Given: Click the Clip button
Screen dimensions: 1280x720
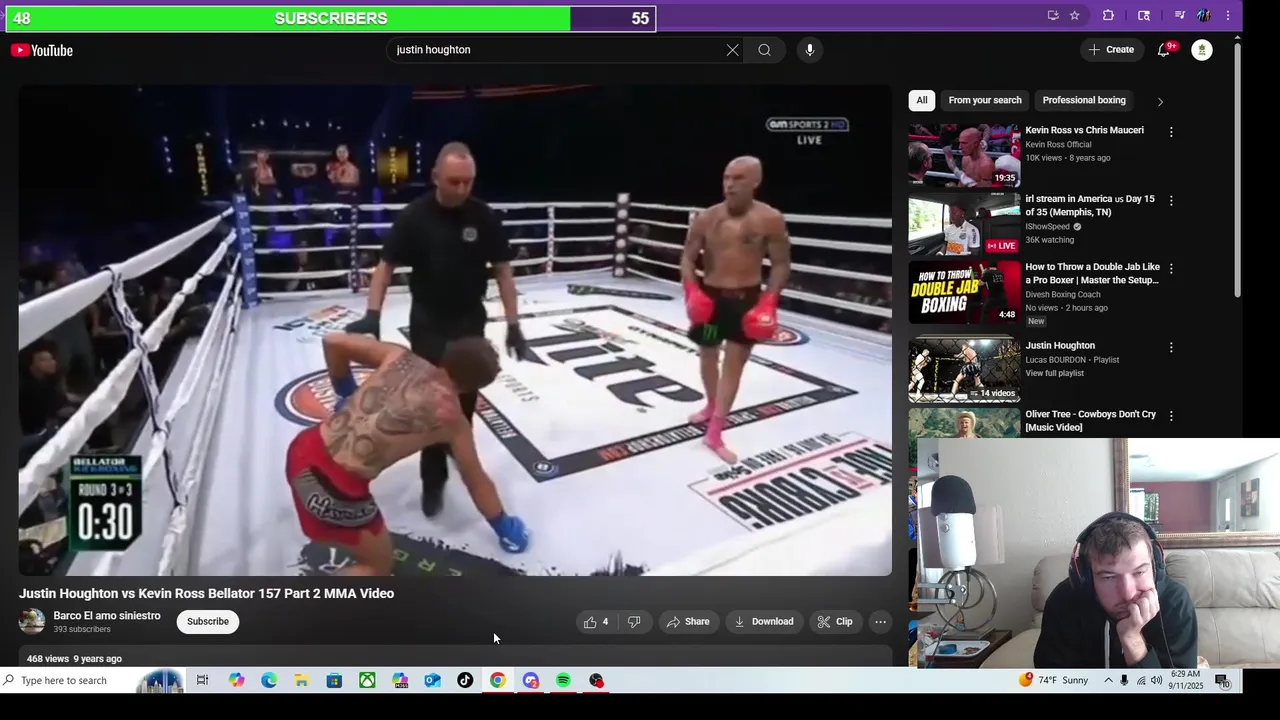Looking at the screenshot, I should [x=835, y=622].
